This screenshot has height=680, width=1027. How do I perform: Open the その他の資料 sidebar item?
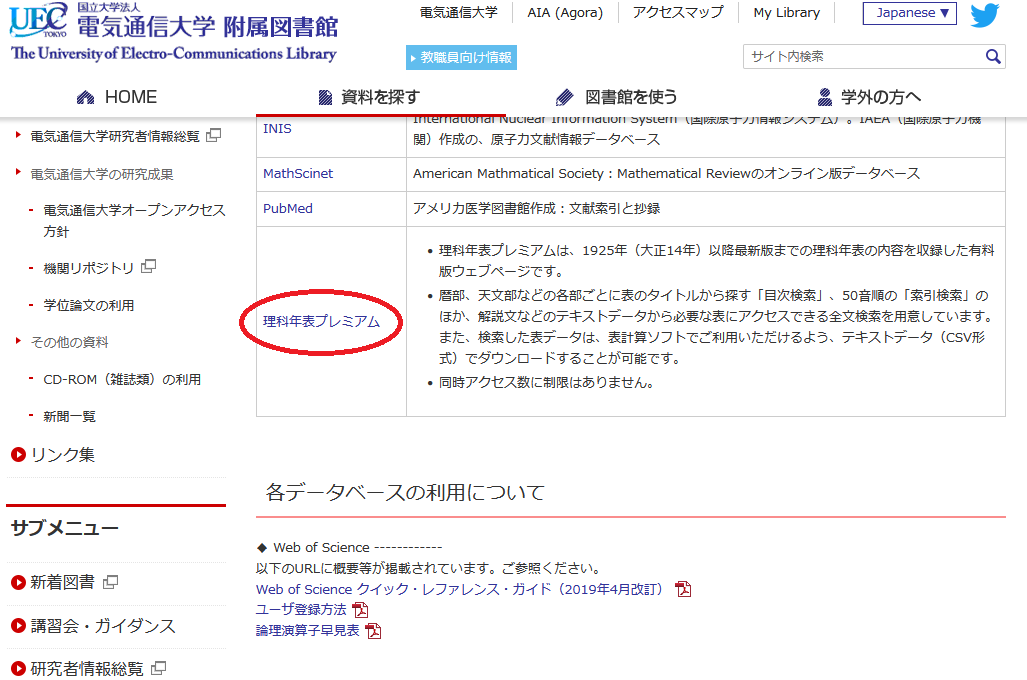click(x=69, y=342)
